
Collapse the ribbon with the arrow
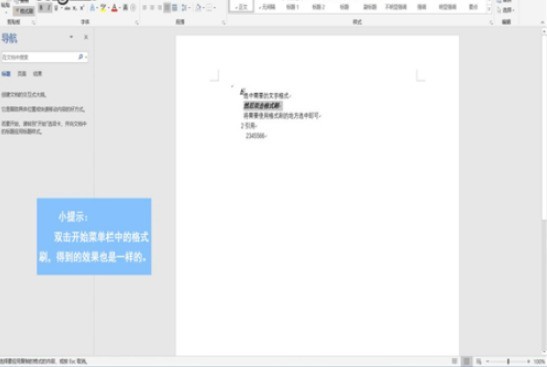point(542,22)
